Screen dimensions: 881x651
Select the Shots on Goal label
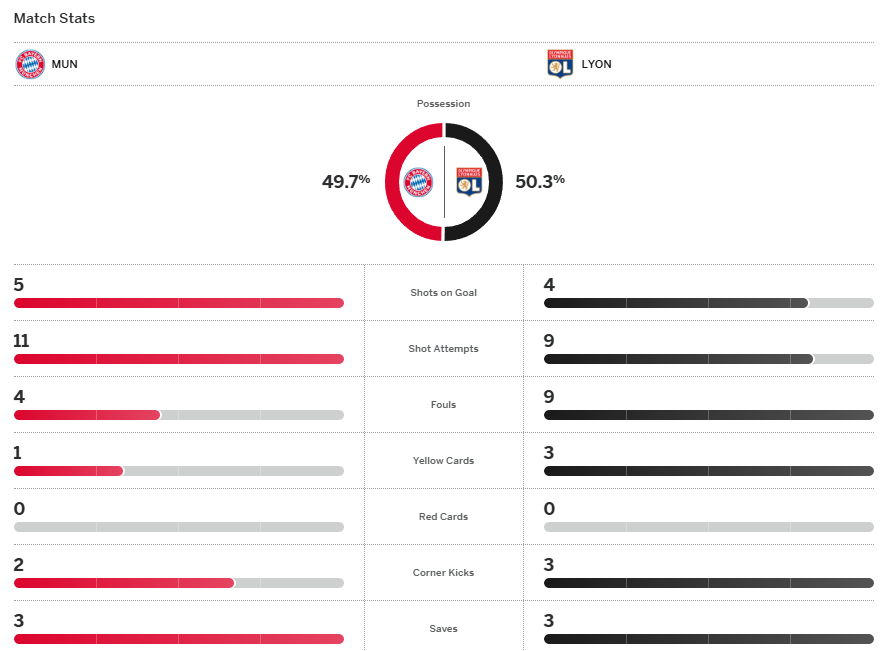tap(443, 293)
